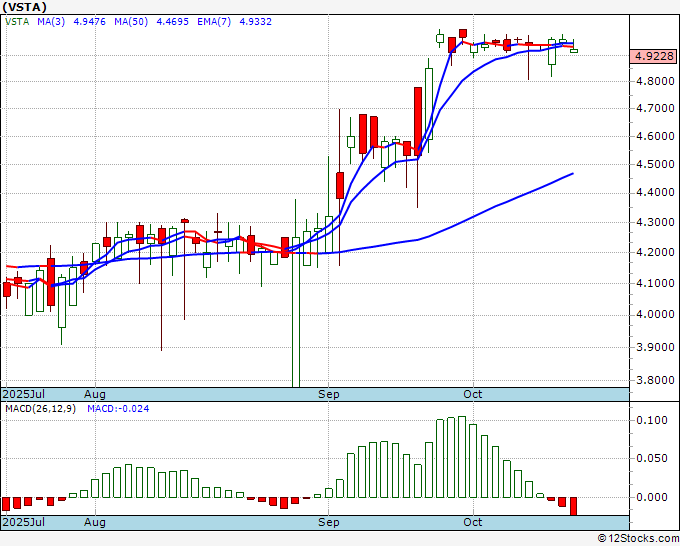Click the MA(50) legend label
This screenshot has height=546, width=680.
131,22
